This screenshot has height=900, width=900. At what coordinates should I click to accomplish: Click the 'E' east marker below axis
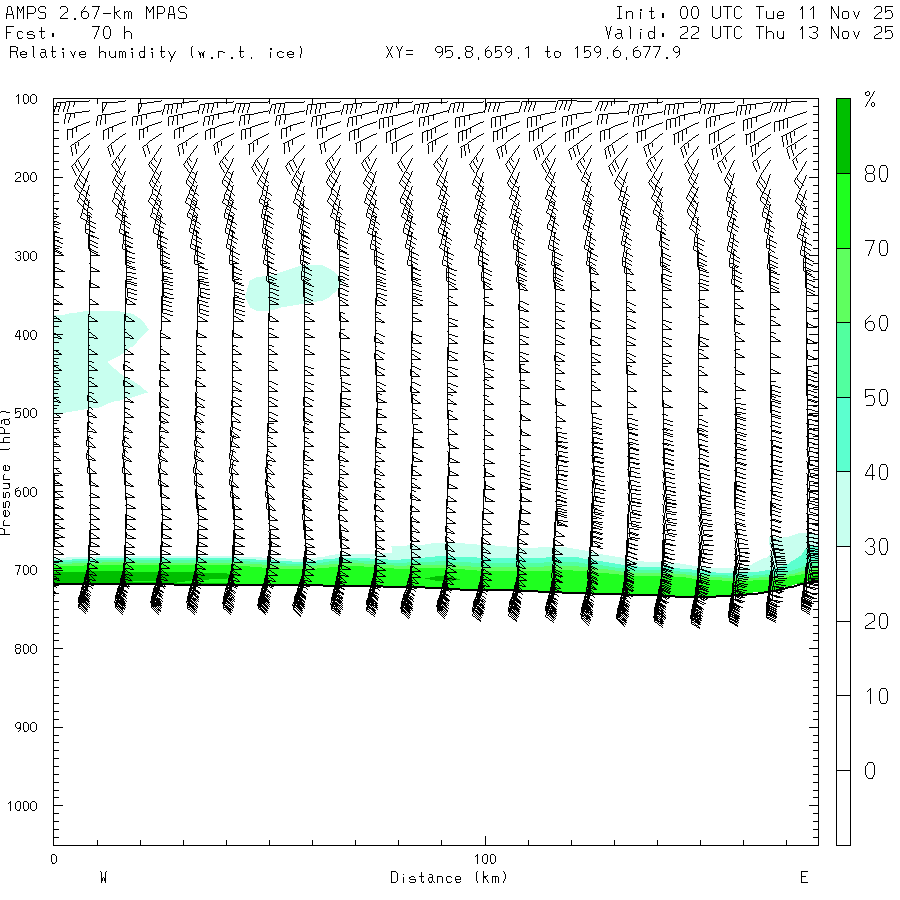click(803, 877)
